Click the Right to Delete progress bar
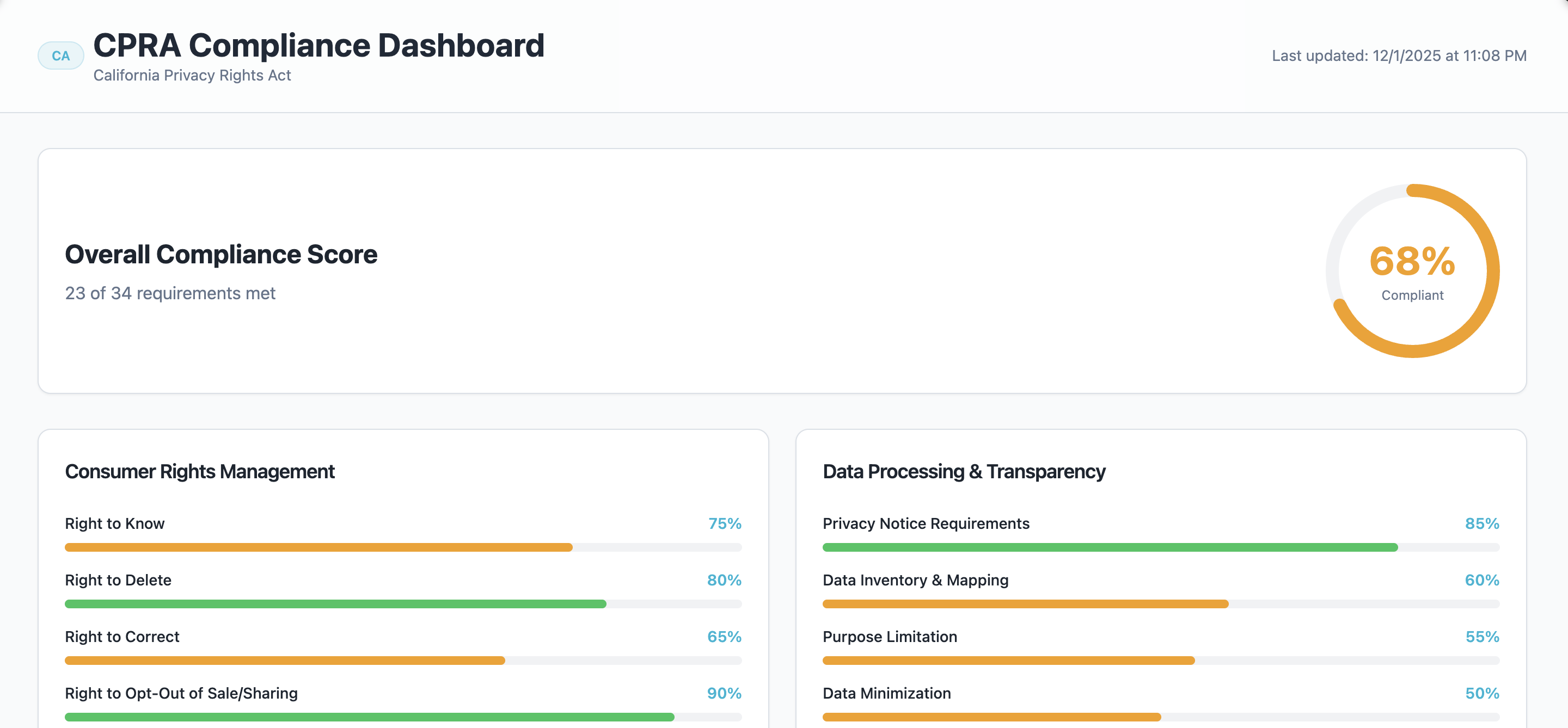Screen dimensions: 1568x728 (x=403, y=604)
